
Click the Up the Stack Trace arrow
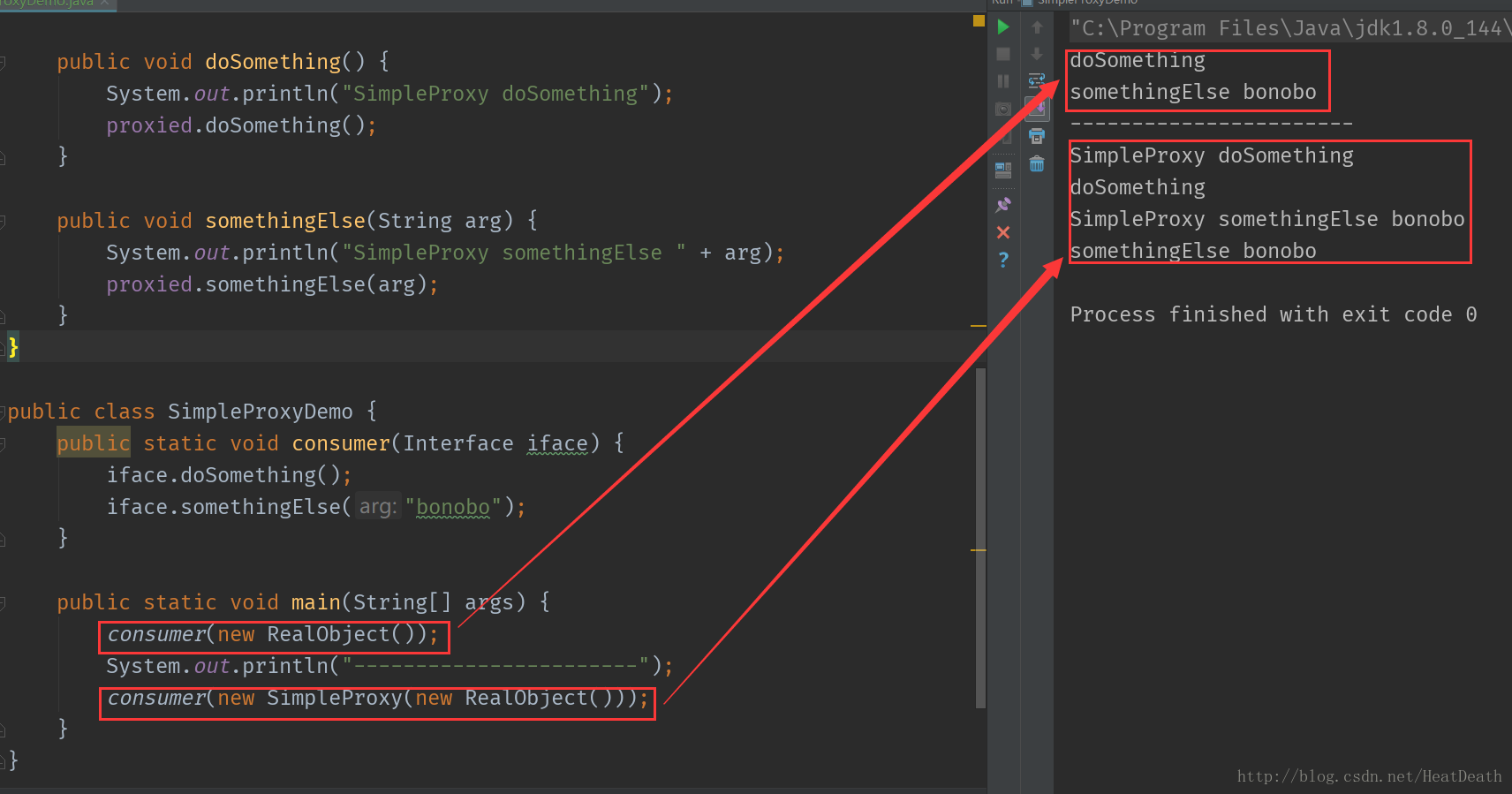[1037, 27]
